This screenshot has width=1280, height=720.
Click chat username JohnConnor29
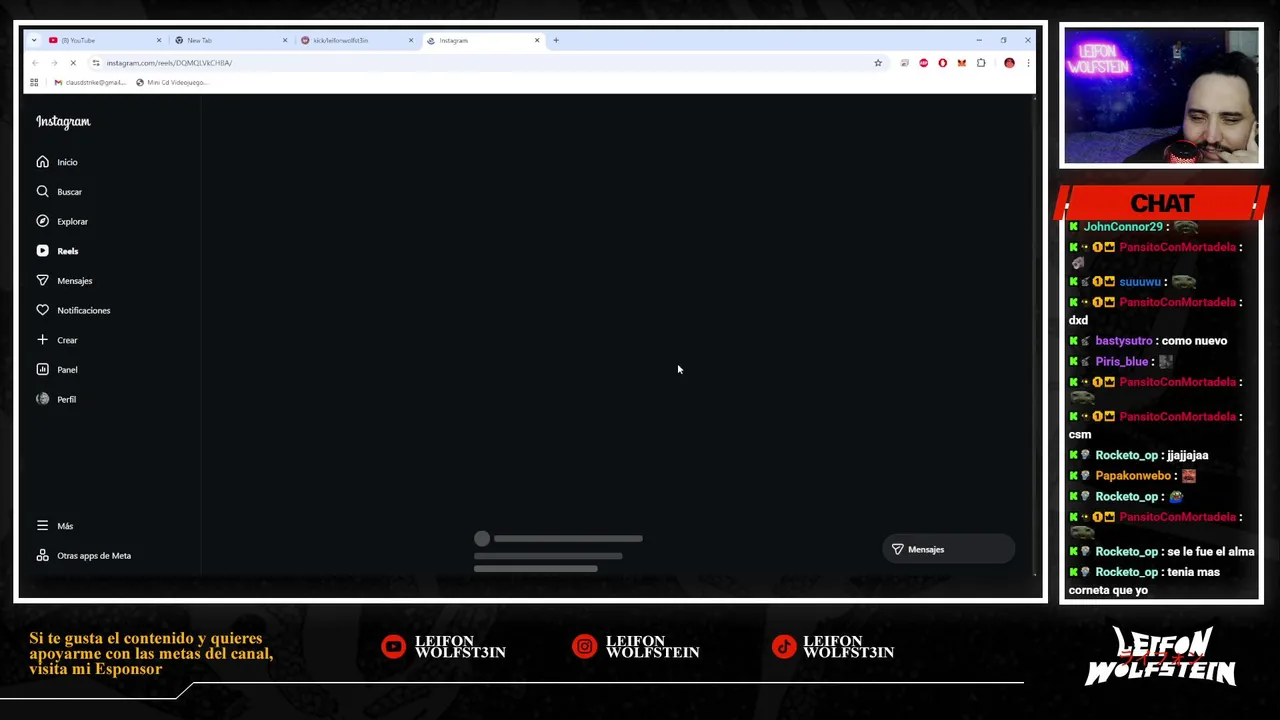(1123, 227)
